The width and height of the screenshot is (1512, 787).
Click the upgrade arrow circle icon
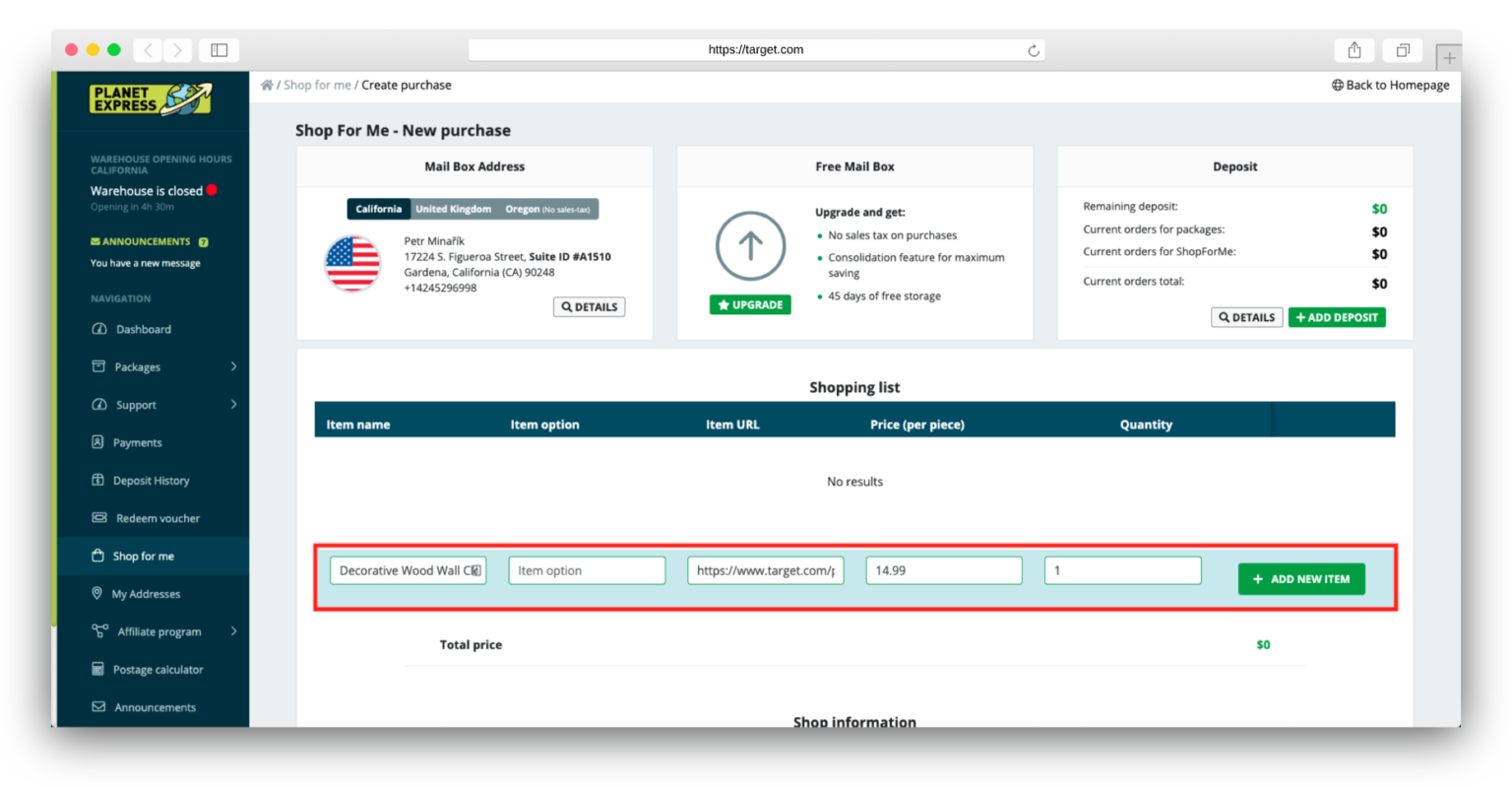(750, 246)
